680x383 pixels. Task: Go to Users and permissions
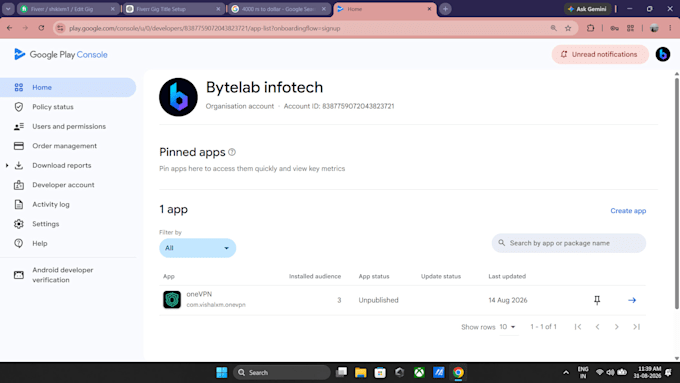pyautogui.click(x=68, y=126)
